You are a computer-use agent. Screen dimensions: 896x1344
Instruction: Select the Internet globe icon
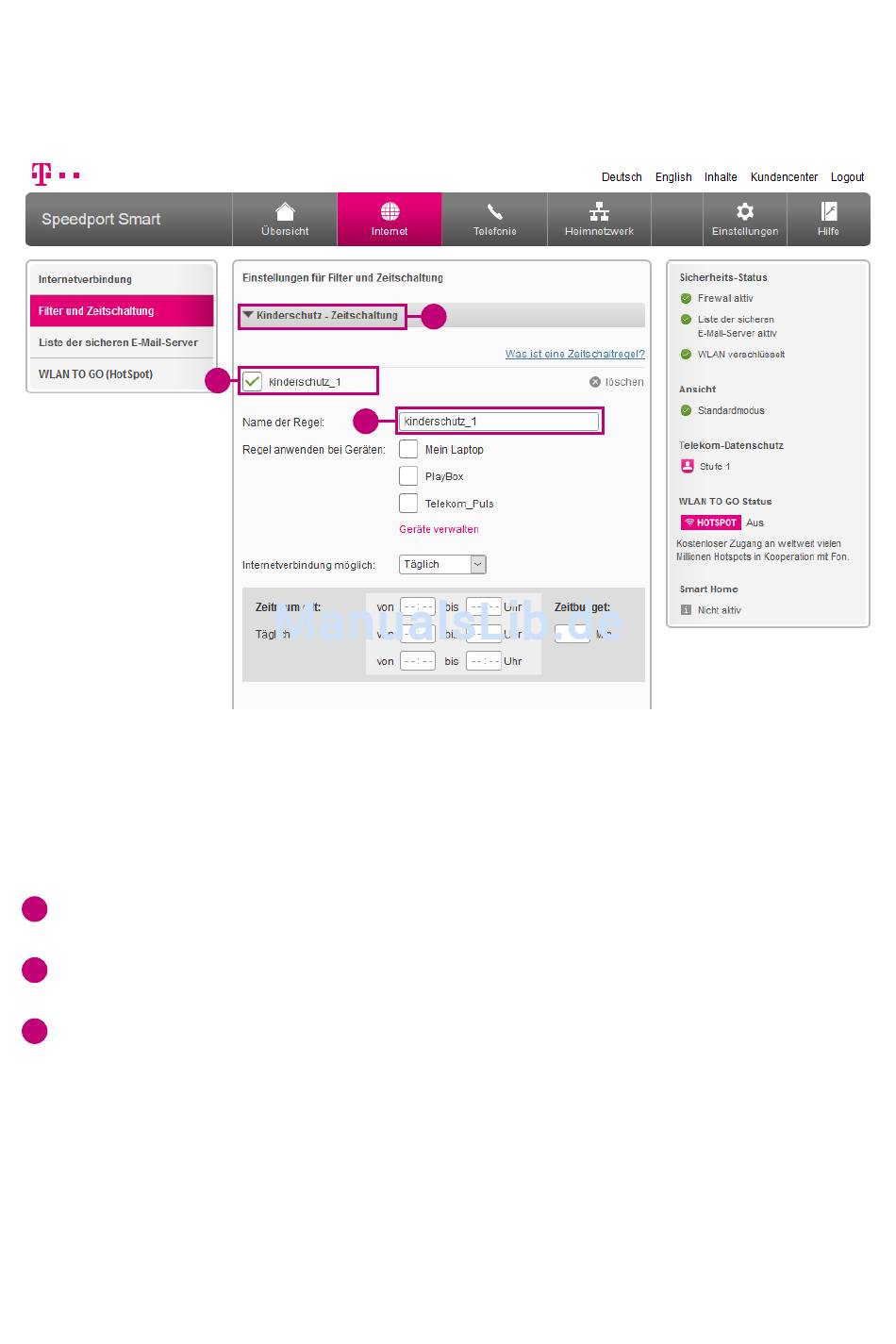[x=390, y=211]
